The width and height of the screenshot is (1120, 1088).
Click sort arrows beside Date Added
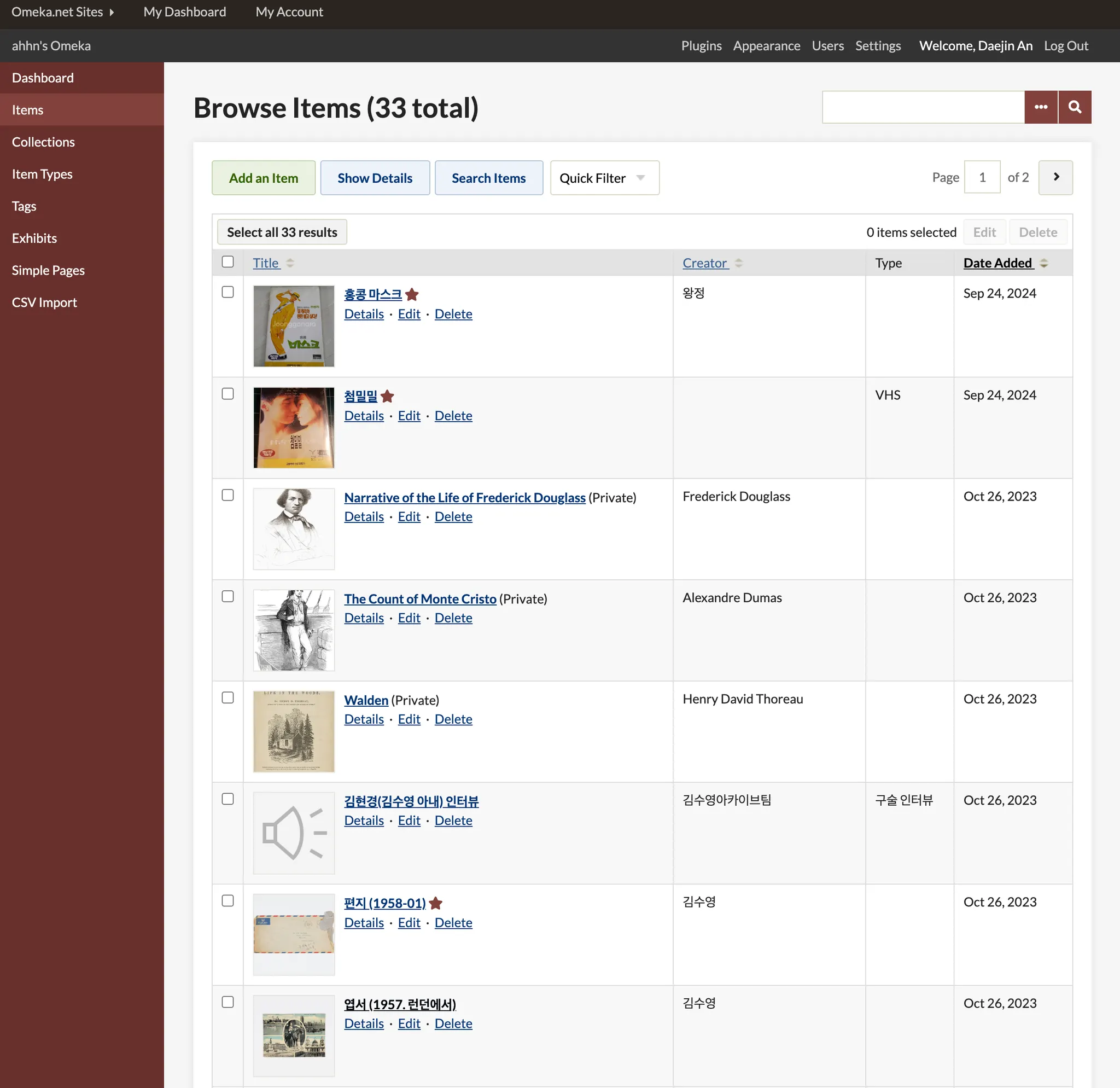point(1044,263)
